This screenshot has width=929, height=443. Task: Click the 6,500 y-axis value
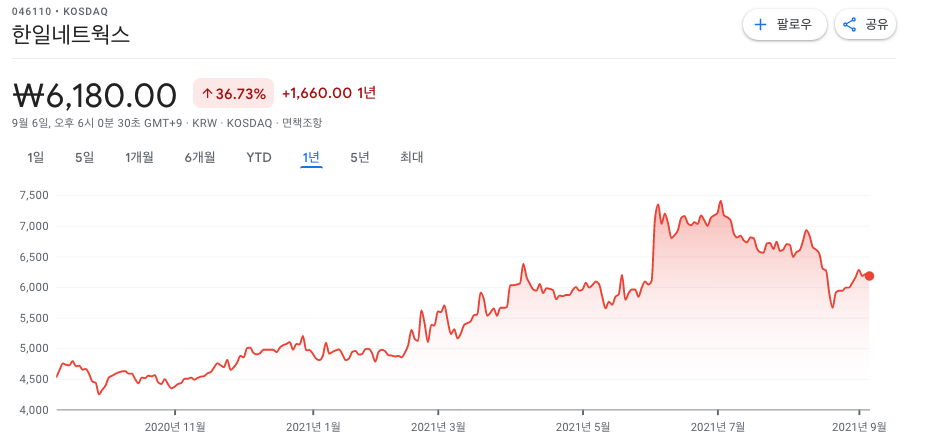coord(36,257)
